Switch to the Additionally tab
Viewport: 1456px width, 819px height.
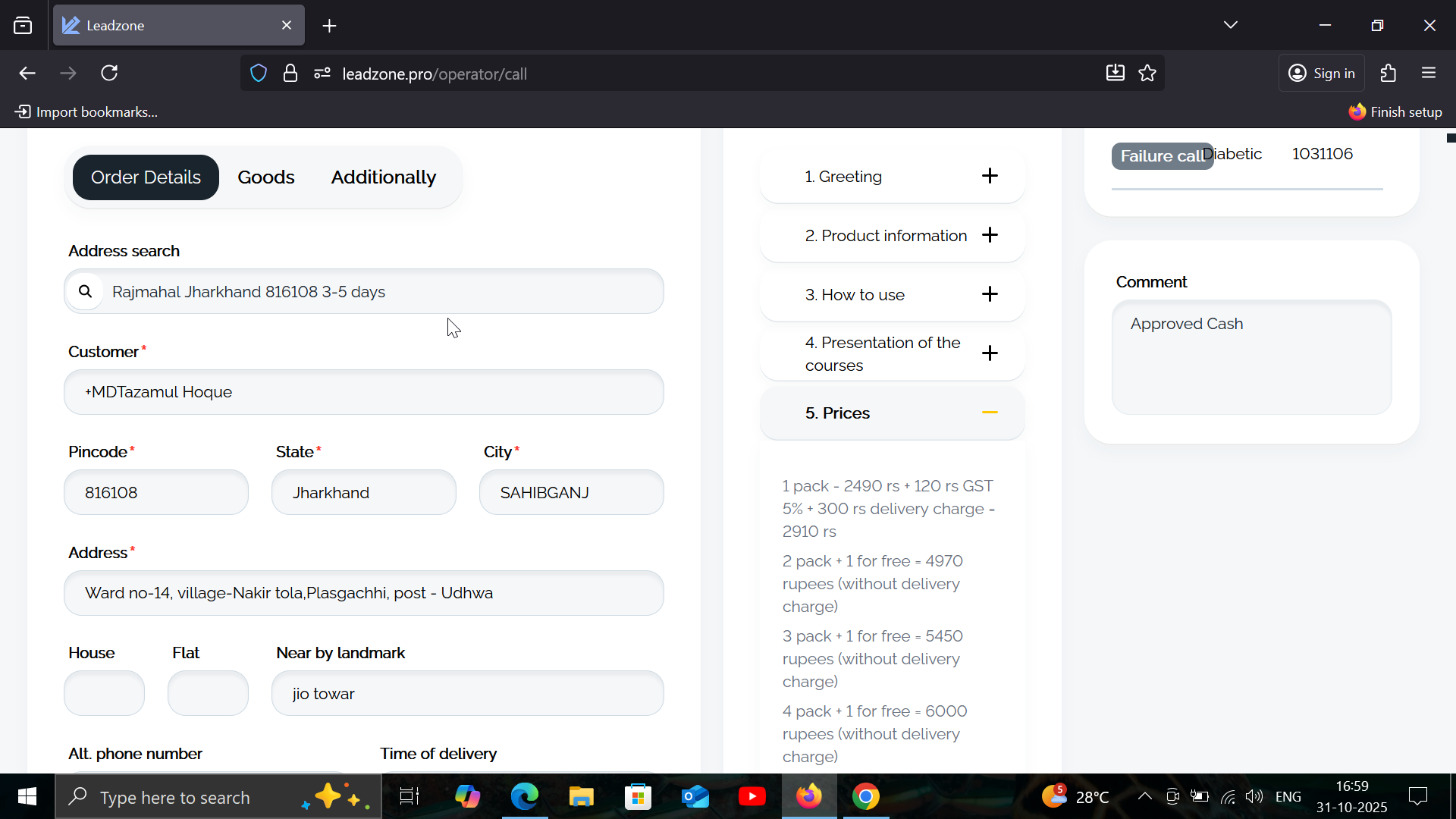pos(383,177)
